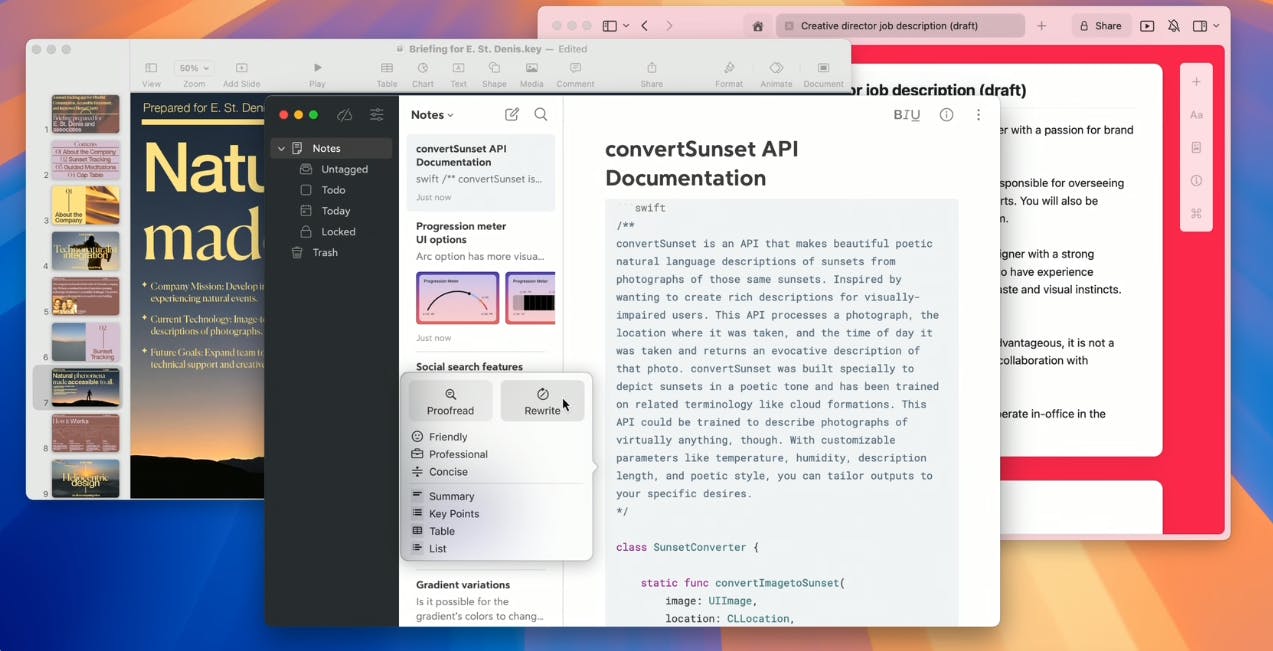Open the Locked notes folder

339,232
